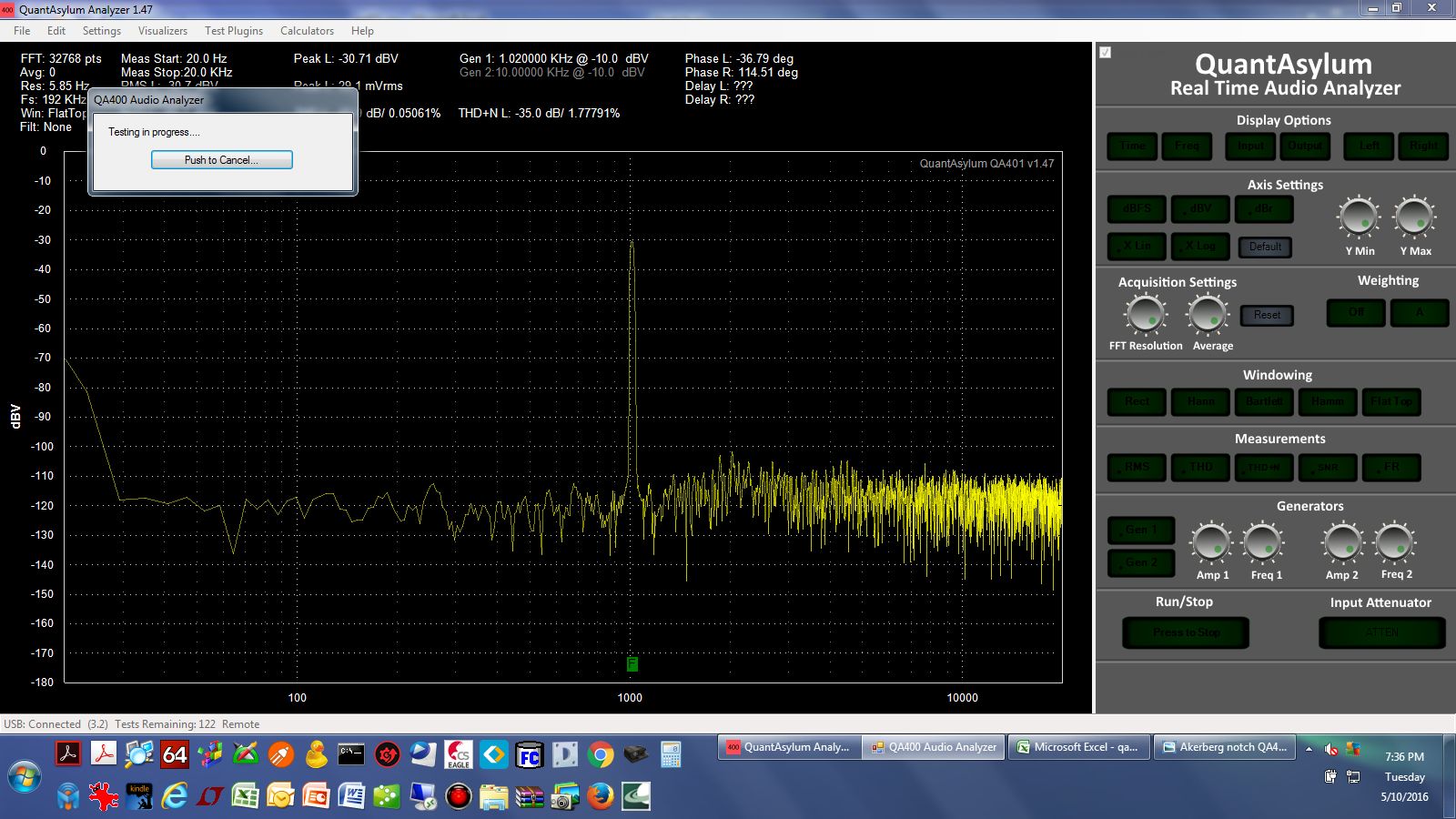1456x819 pixels.
Task: Click the Amp 2 knob
Action: [x=1342, y=543]
